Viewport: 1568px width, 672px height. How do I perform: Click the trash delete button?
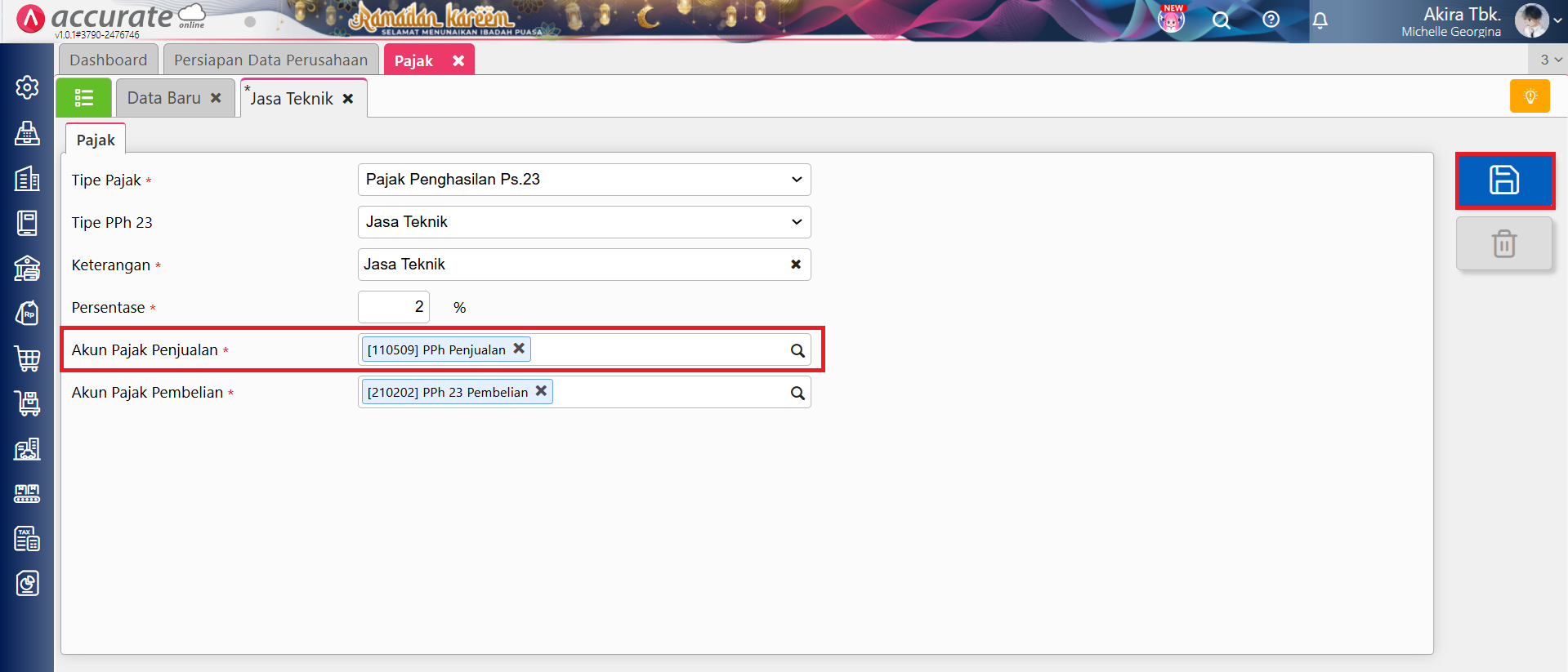(1503, 243)
